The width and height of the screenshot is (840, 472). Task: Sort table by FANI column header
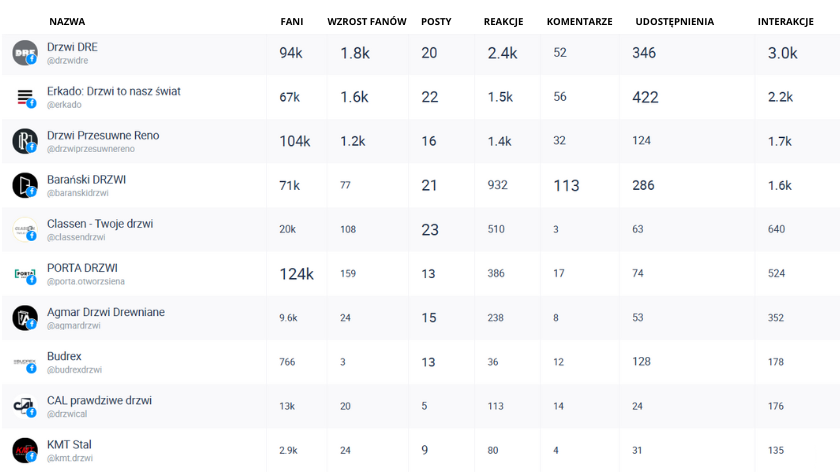click(x=292, y=21)
